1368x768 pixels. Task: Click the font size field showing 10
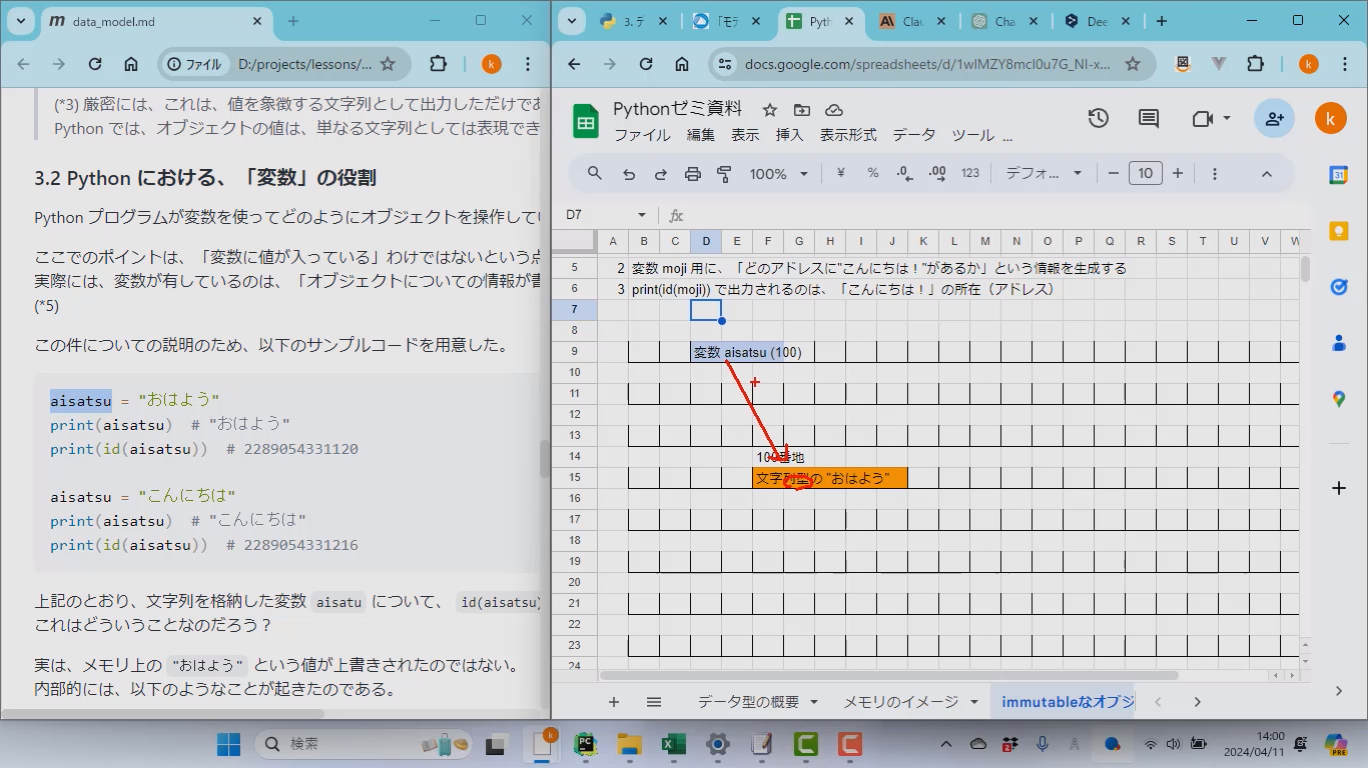[x=1145, y=174]
